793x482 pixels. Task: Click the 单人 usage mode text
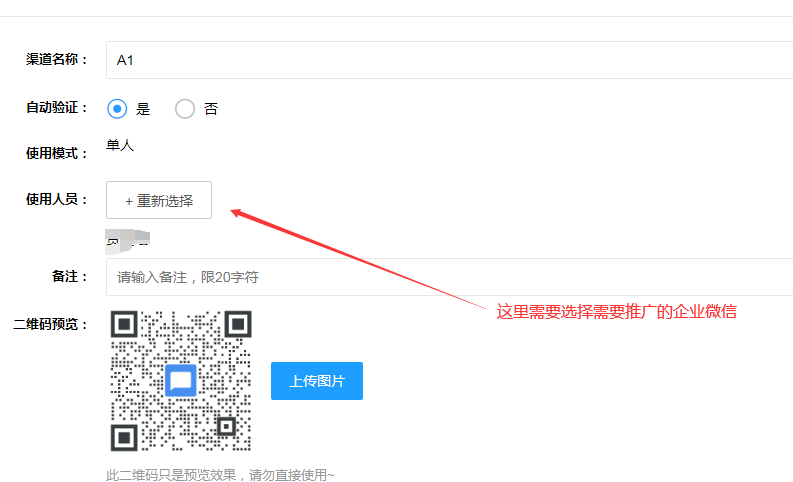(x=120, y=145)
